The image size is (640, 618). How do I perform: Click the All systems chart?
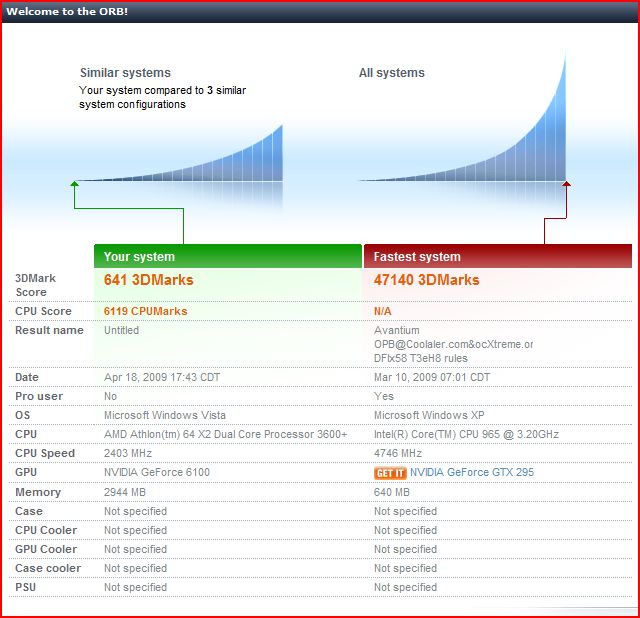[463, 118]
